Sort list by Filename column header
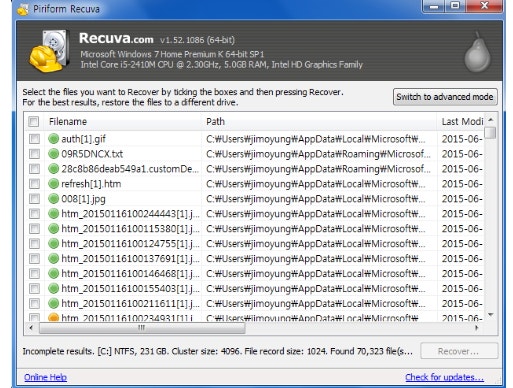Viewport: 513px width, 388px height. point(123,121)
